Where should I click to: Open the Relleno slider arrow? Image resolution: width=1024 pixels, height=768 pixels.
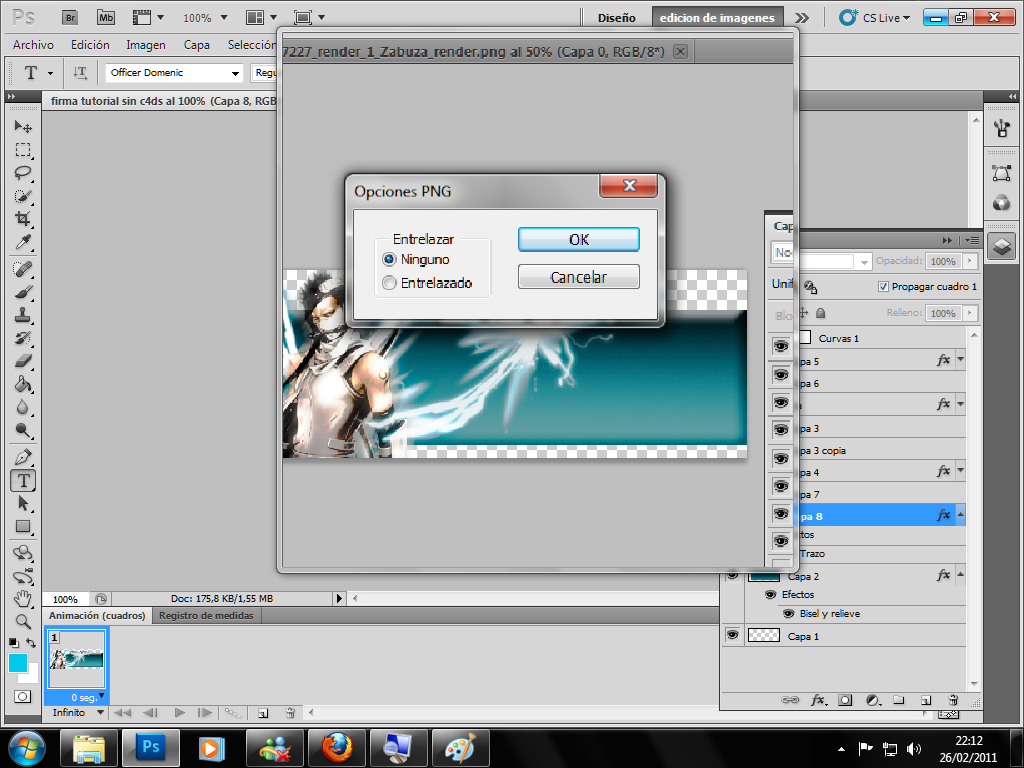pyautogui.click(x=970, y=313)
